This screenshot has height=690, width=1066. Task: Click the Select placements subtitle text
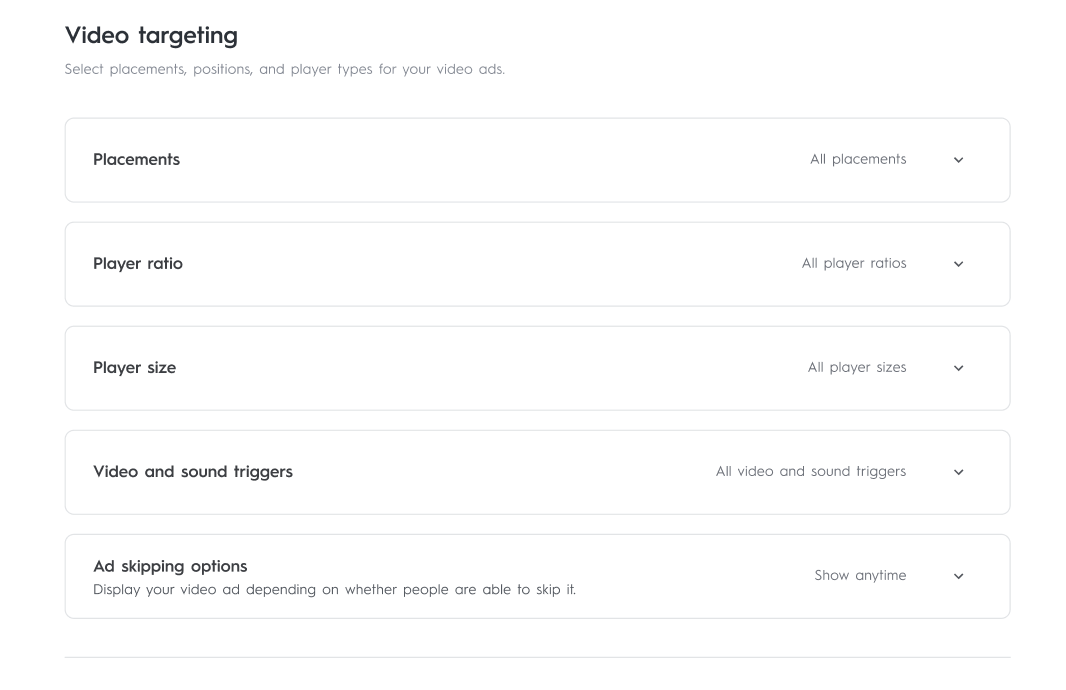click(x=284, y=70)
